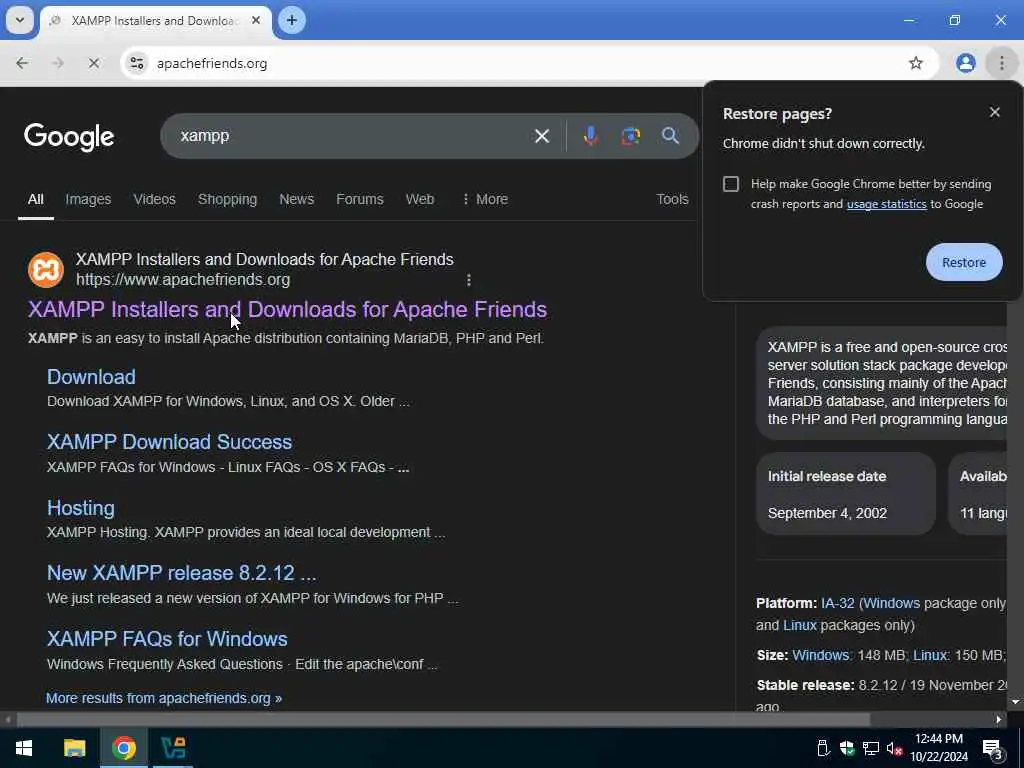Open site information icon in address bar

(x=136, y=63)
